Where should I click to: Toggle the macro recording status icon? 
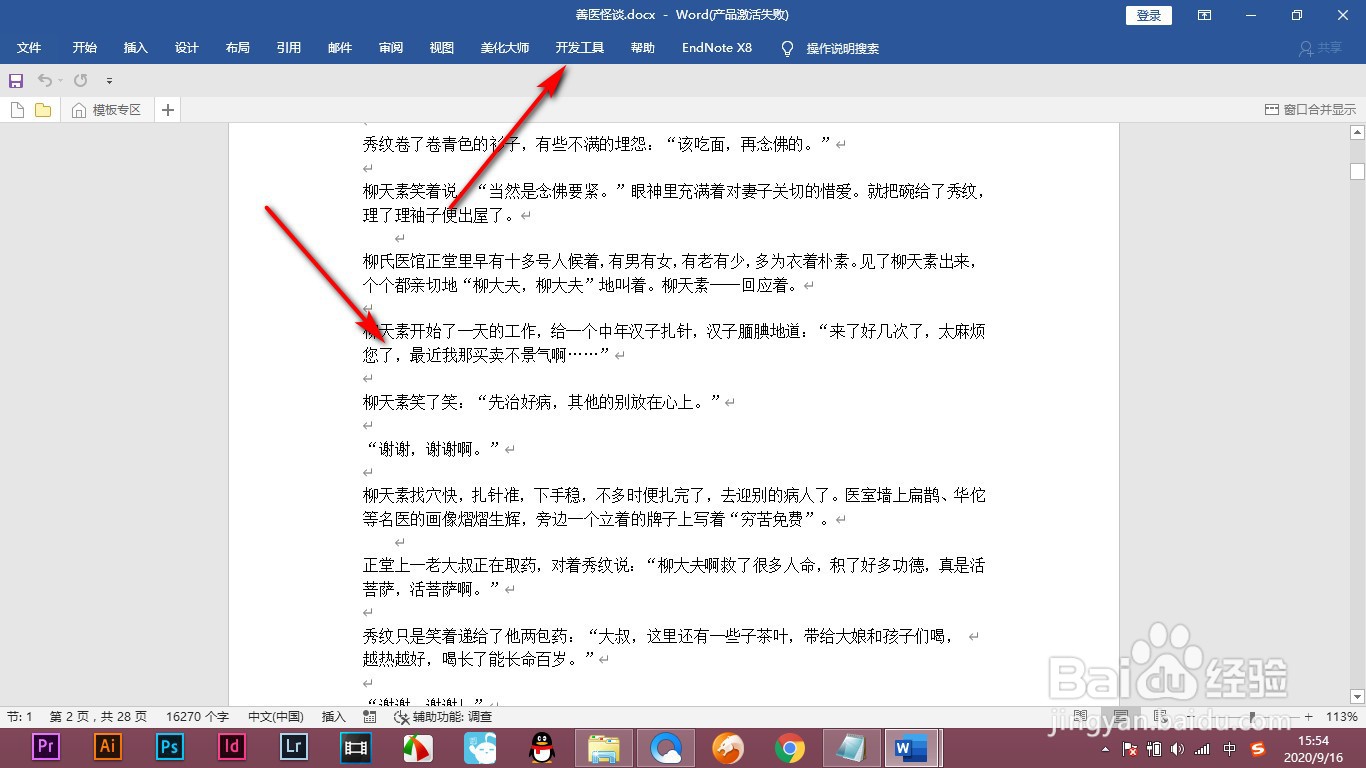370,716
